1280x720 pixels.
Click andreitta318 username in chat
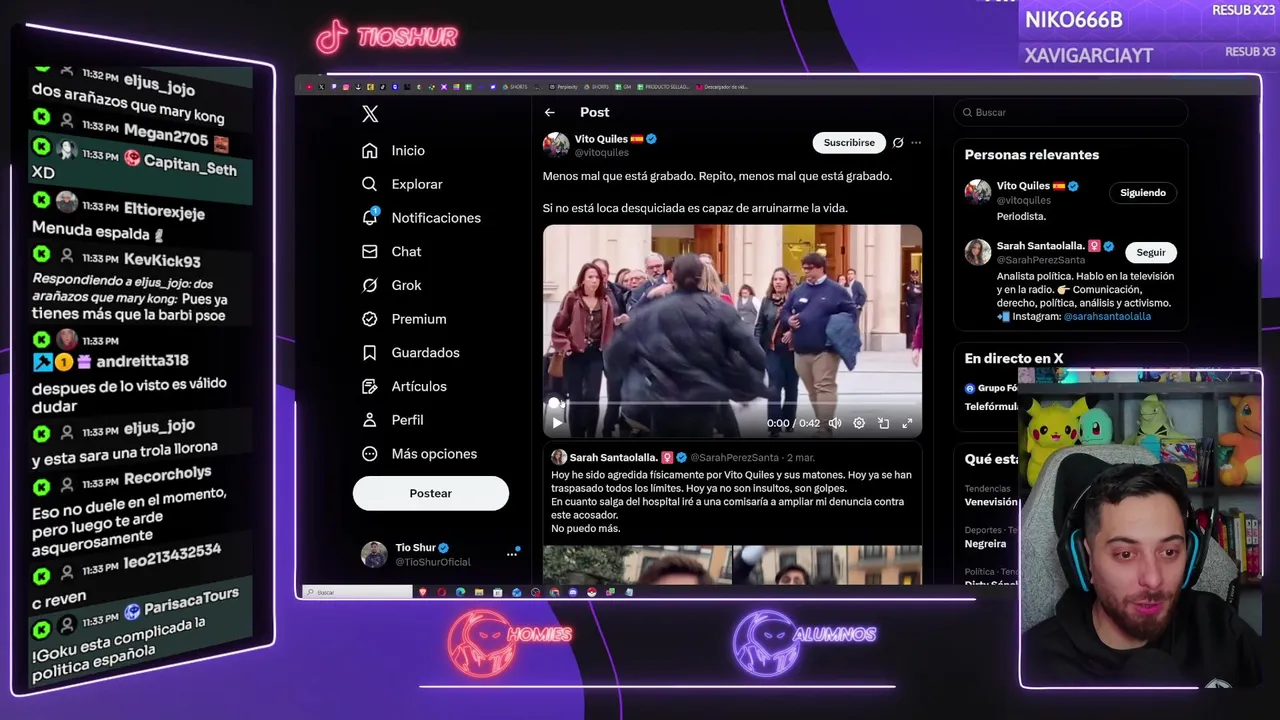coord(142,361)
